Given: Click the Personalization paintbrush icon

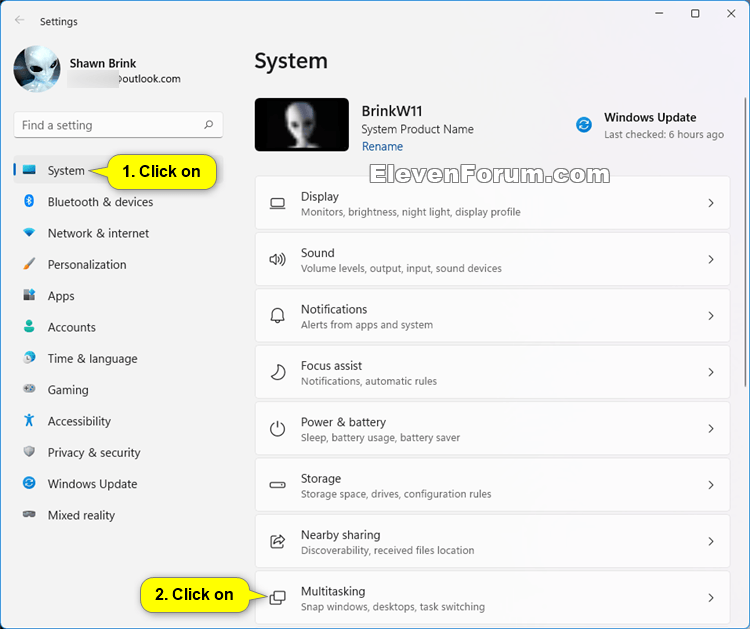Looking at the screenshot, I should [x=29, y=264].
